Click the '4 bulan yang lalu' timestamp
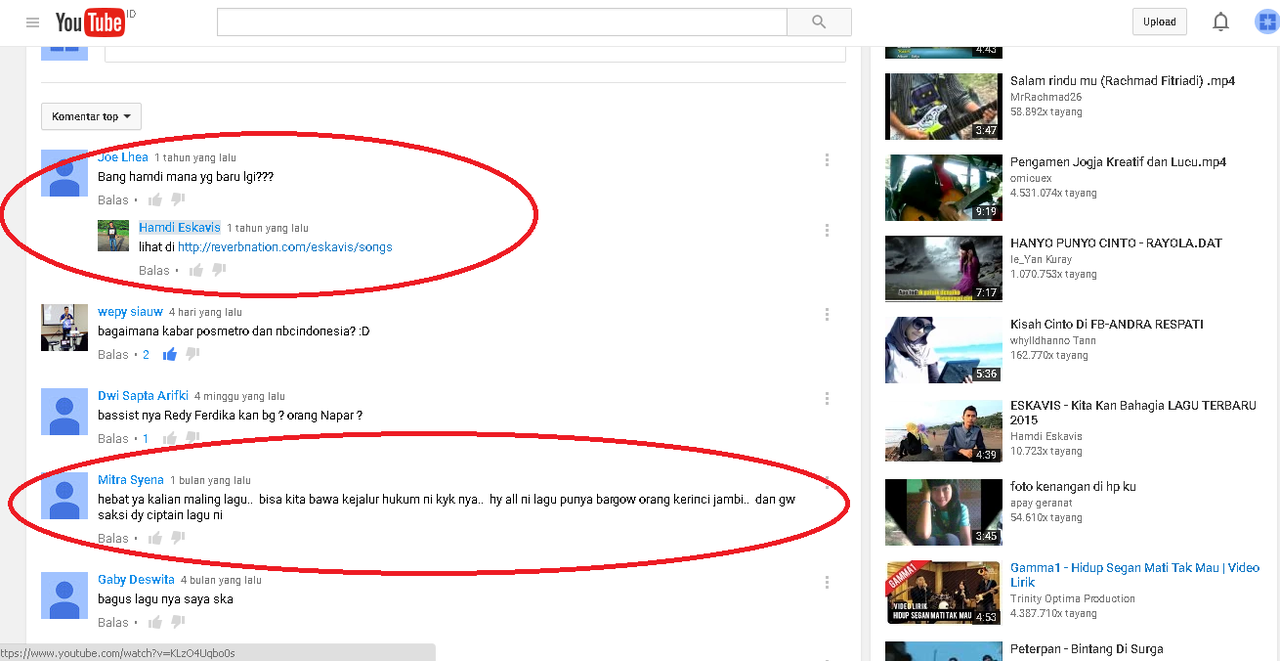This screenshot has width=1280, height=661. [221, 580]
